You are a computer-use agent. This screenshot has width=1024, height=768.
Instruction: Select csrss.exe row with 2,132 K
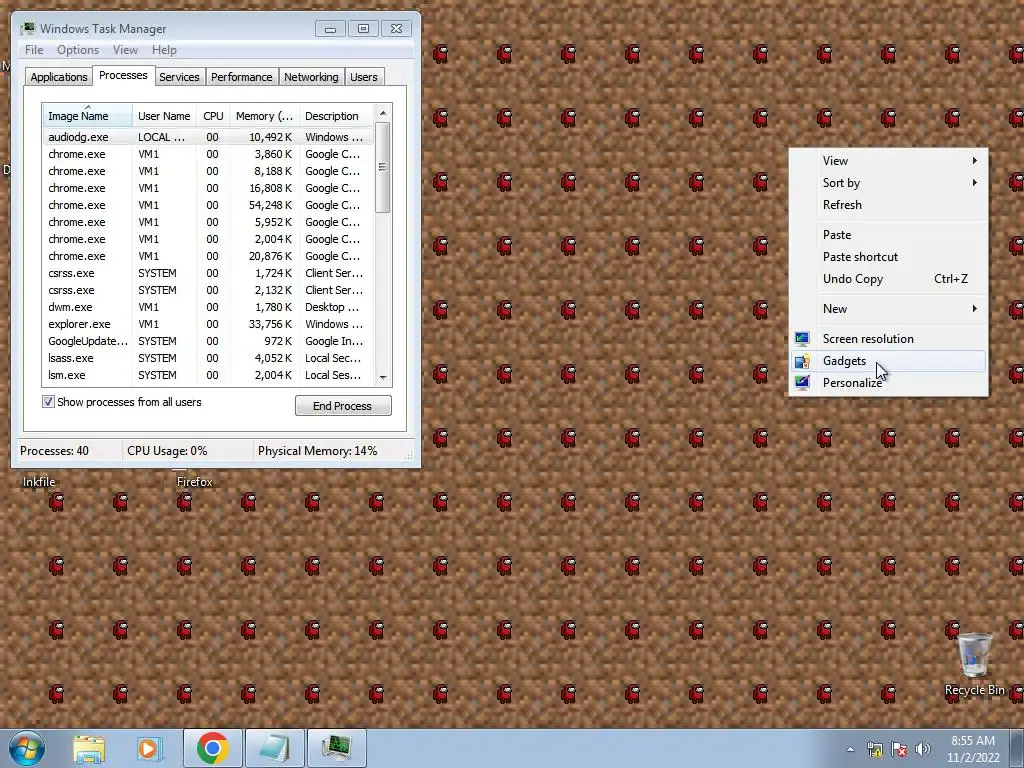coord(209,290)
